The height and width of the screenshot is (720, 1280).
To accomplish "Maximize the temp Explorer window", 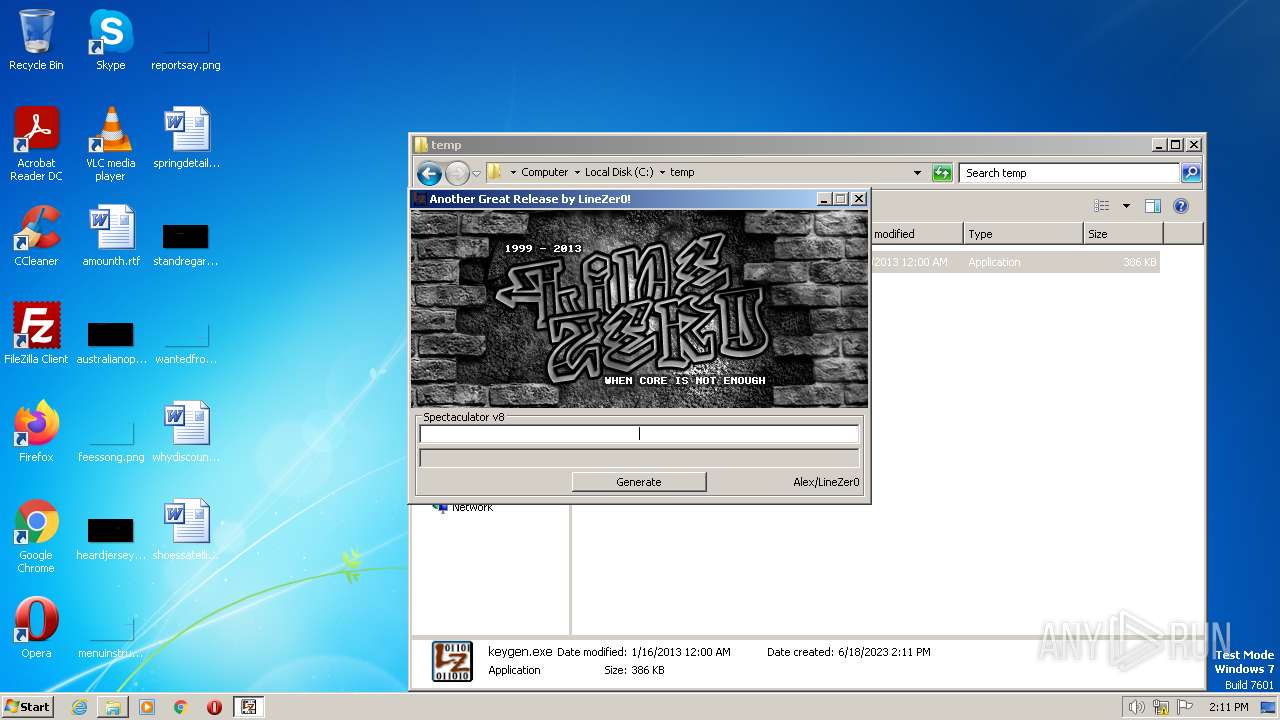I will coord(1175,145).
